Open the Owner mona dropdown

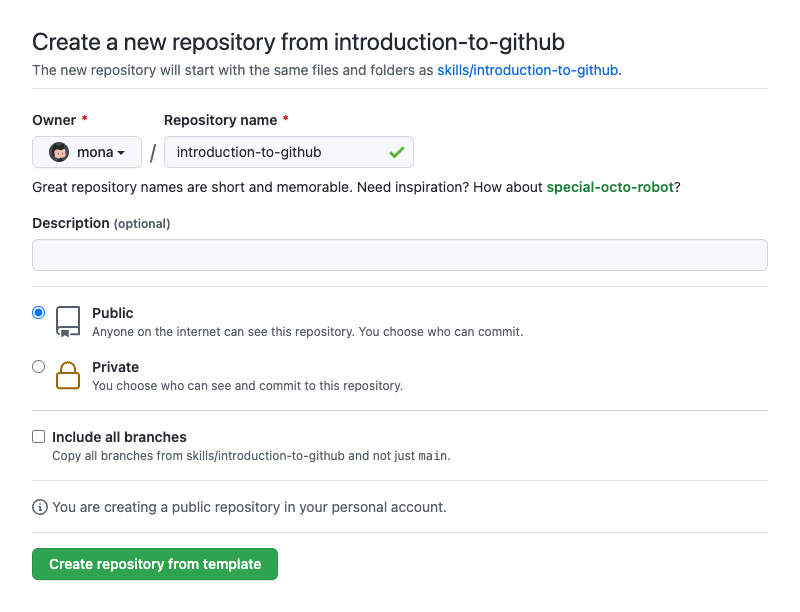87,152
